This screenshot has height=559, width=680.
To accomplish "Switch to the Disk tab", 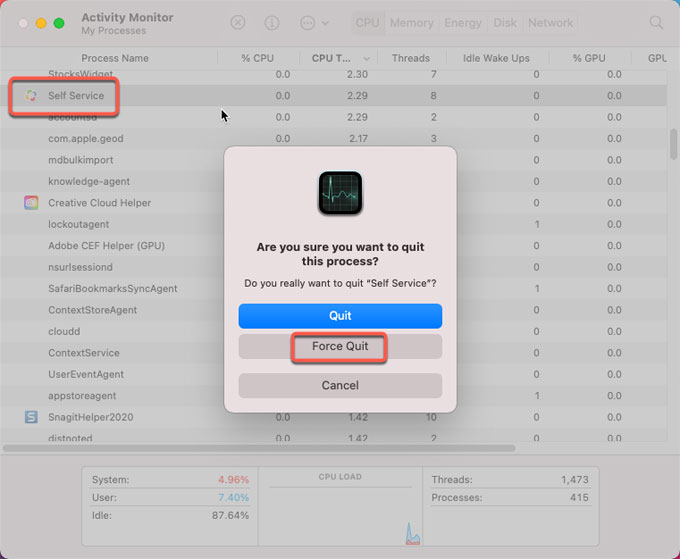I will [505, 23].
